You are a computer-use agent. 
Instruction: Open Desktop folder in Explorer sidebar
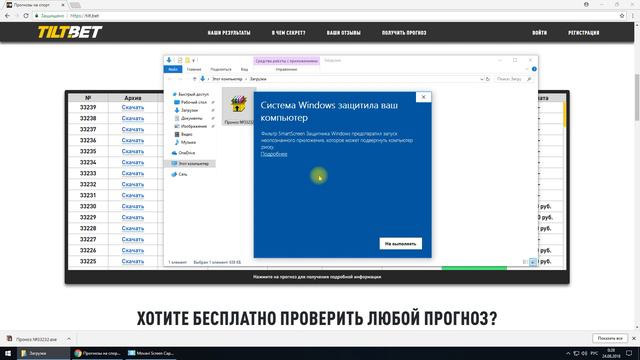tap(193, 102)
